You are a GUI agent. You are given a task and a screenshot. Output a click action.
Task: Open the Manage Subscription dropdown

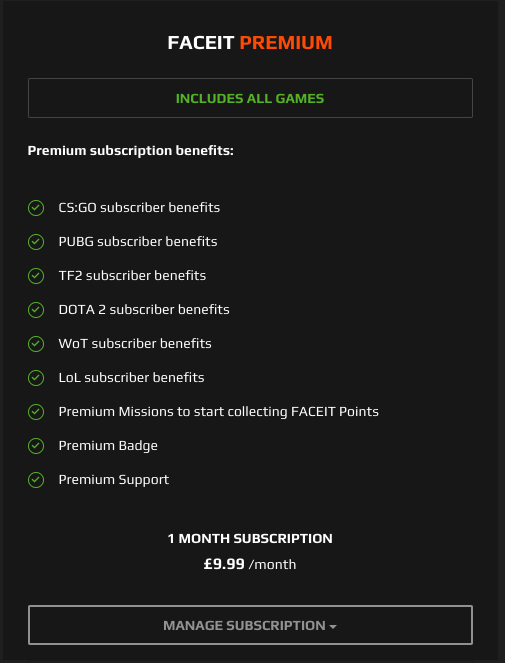[x=250, y=625]
